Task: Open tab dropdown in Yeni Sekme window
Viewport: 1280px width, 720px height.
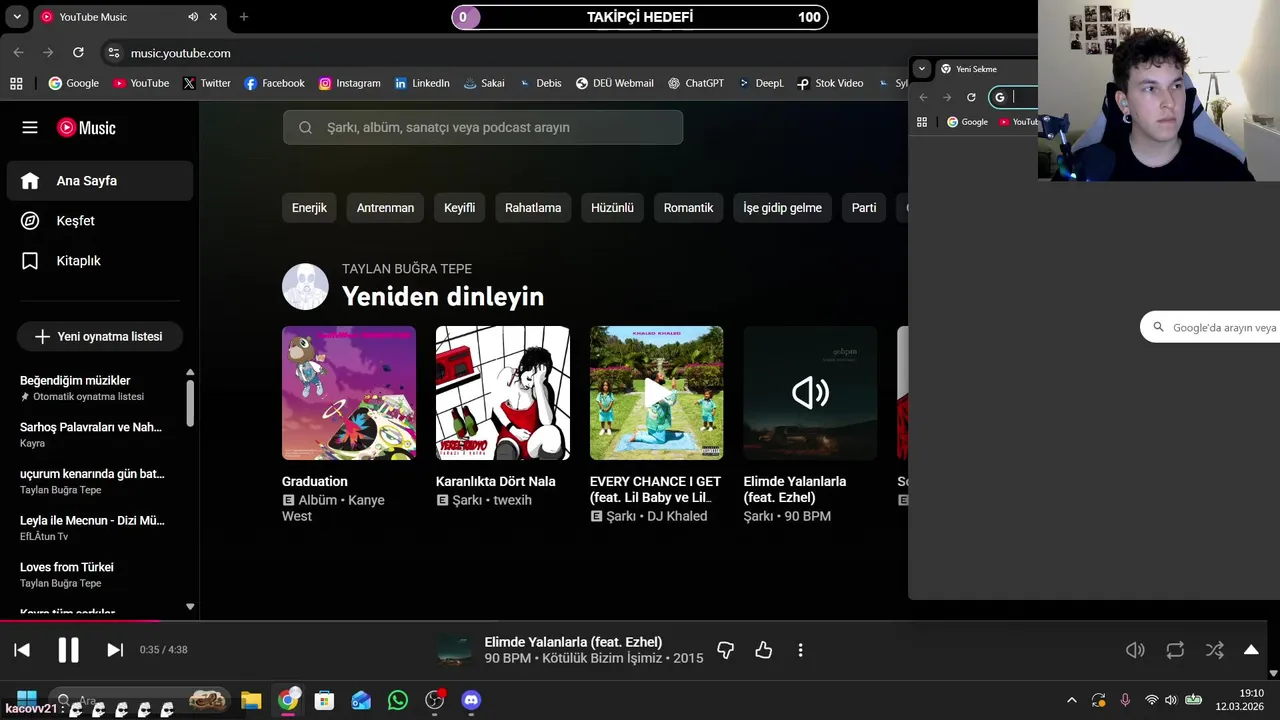Action: 921,69
